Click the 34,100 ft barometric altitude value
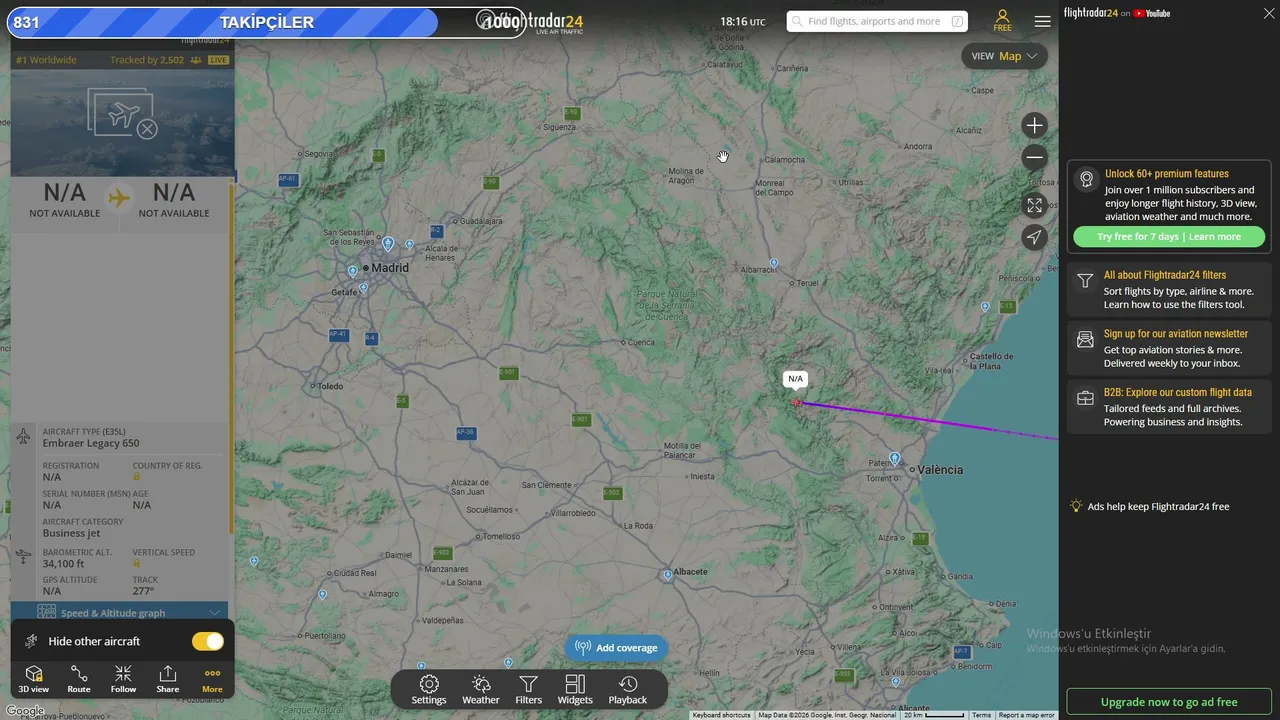1280x720 pixels. pos(63,564)
